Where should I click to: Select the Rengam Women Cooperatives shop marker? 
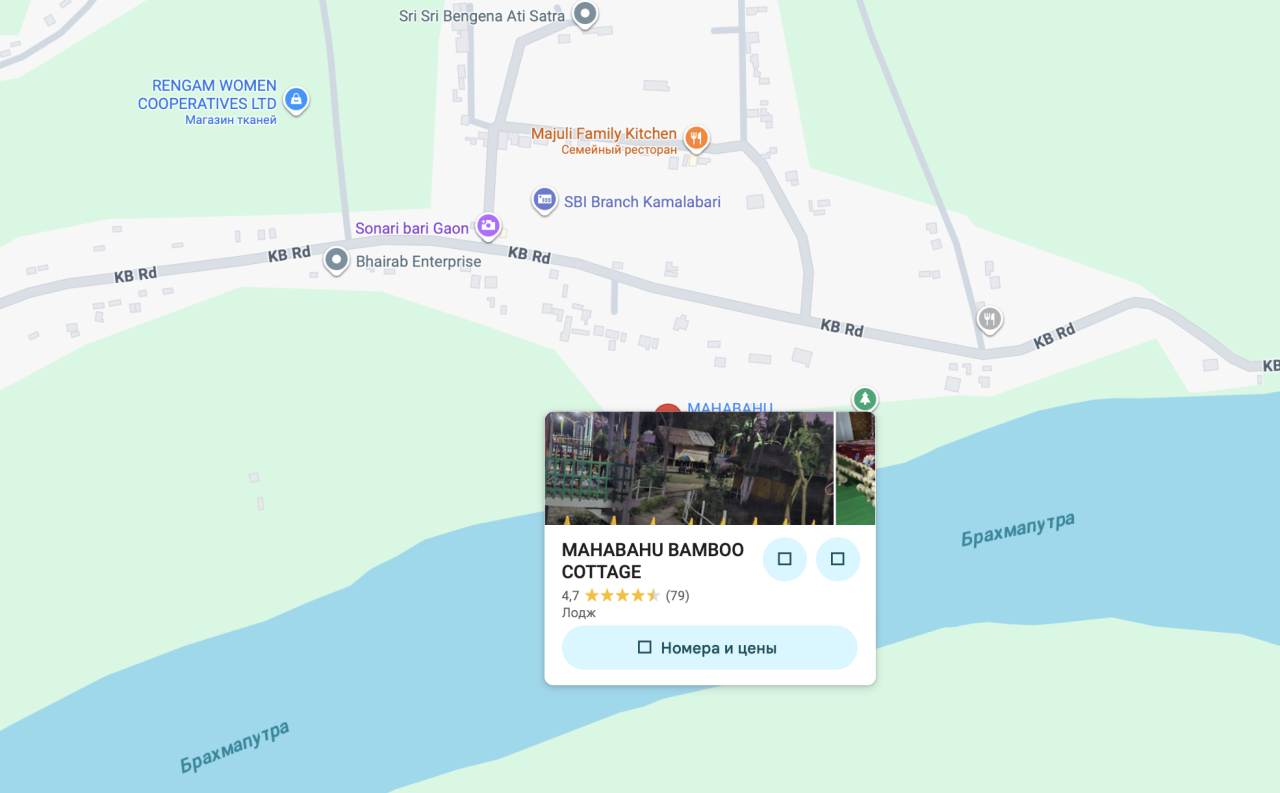(295, 100)
